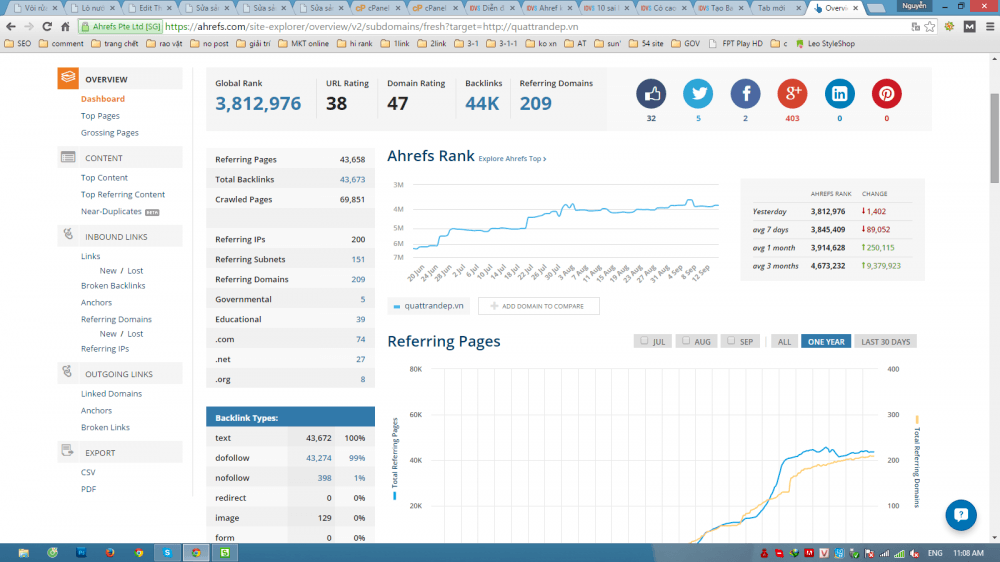Click the quattrandep.vn blue legend swatch
Image resolution: width=1000 pixels, height=562 pixels.
[x=397, y=306]
